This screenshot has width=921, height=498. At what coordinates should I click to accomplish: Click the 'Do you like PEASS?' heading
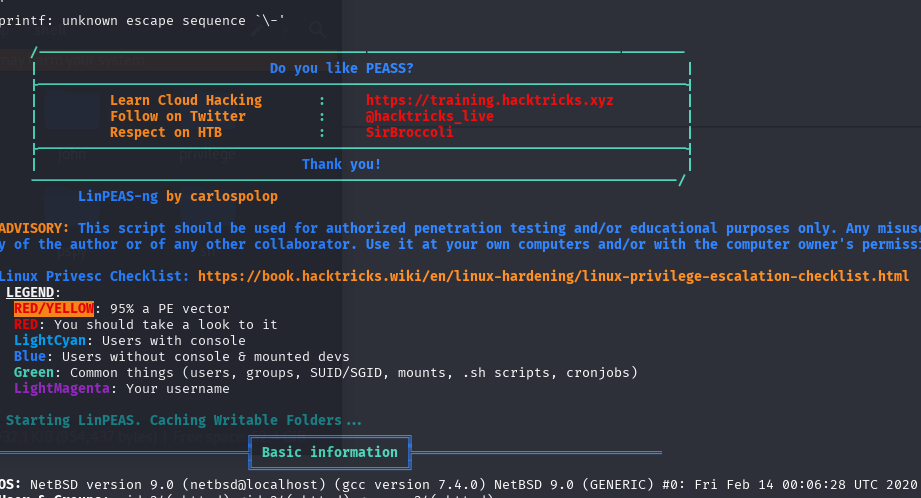pyautogui.click(x=341, y=68)
